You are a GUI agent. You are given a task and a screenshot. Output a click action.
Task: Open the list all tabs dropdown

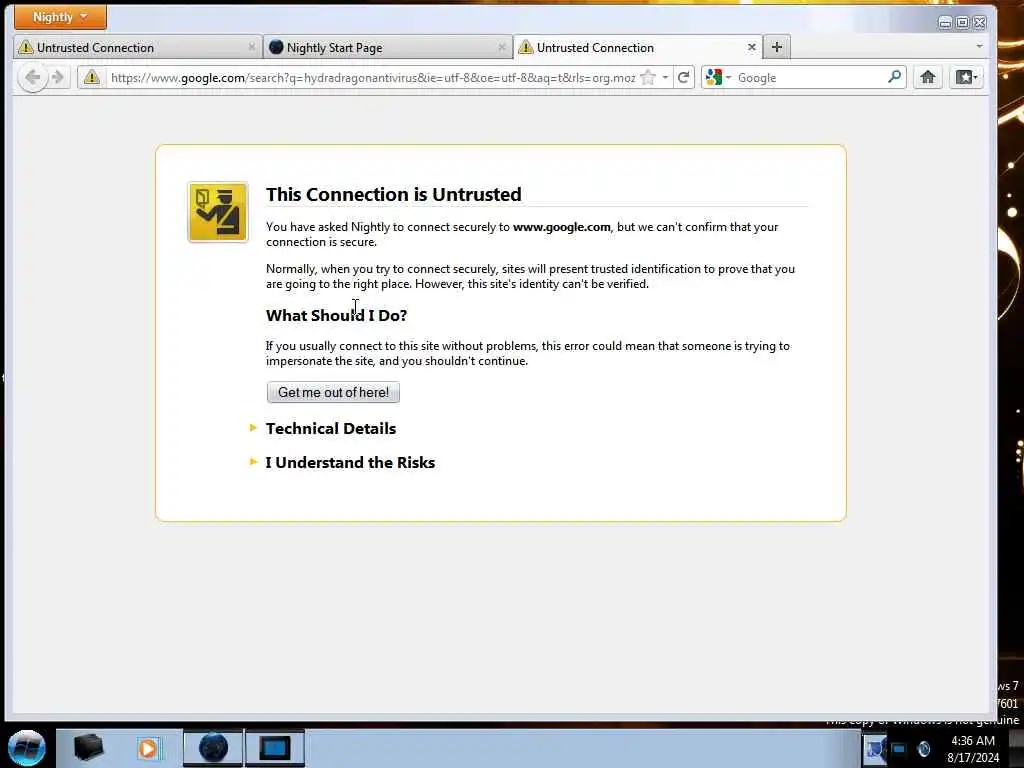pos(979,46)
